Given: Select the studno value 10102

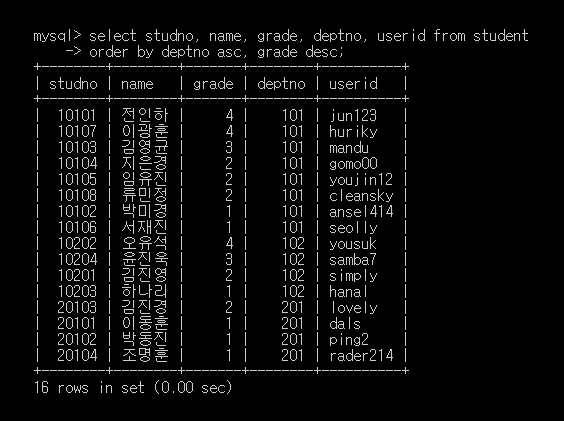Looking at the screenshot, I should [x=77, y=211].
